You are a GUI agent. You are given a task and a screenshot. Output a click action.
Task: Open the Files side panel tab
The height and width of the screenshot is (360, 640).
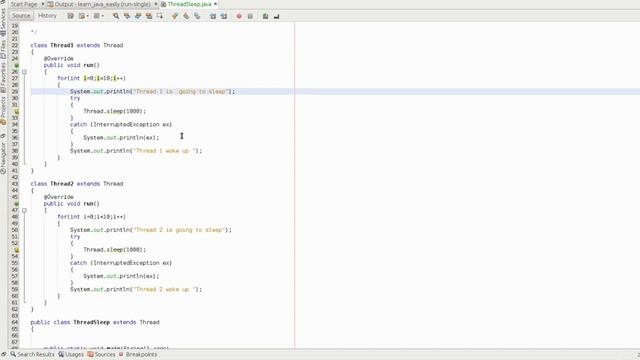(x=3, y=48)
